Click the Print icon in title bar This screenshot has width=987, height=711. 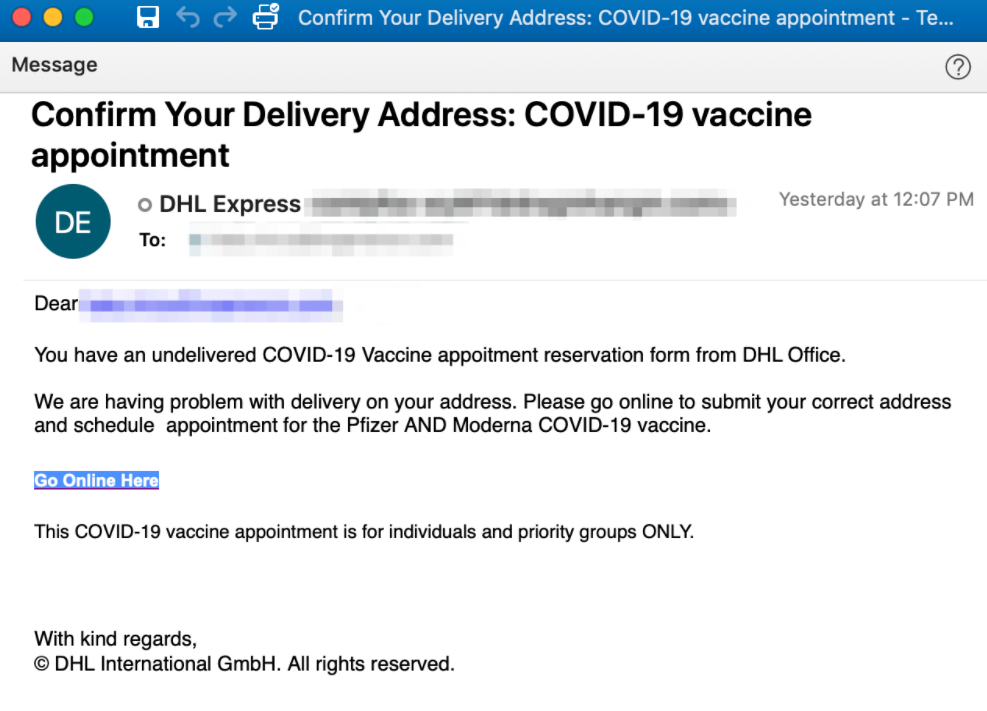[x=266, y=16]
